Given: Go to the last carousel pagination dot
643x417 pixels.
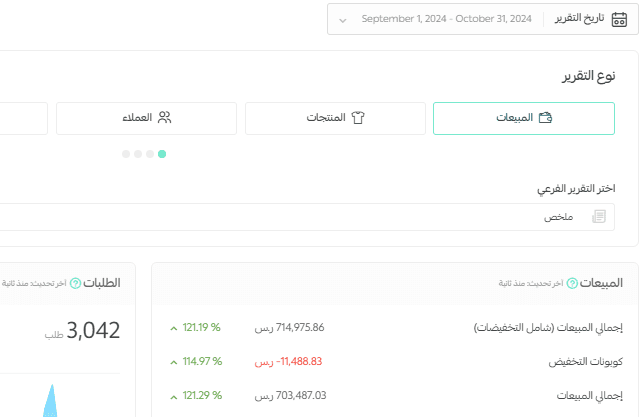Looking at the screenshot, I should [126, 154].
